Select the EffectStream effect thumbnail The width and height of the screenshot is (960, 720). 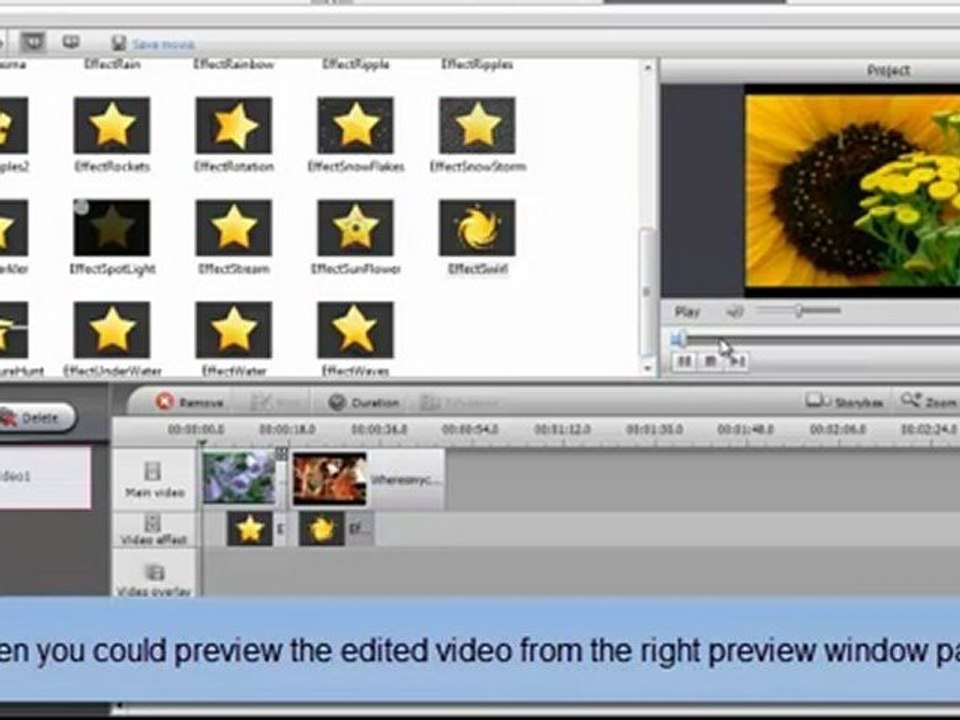(233, 228)
